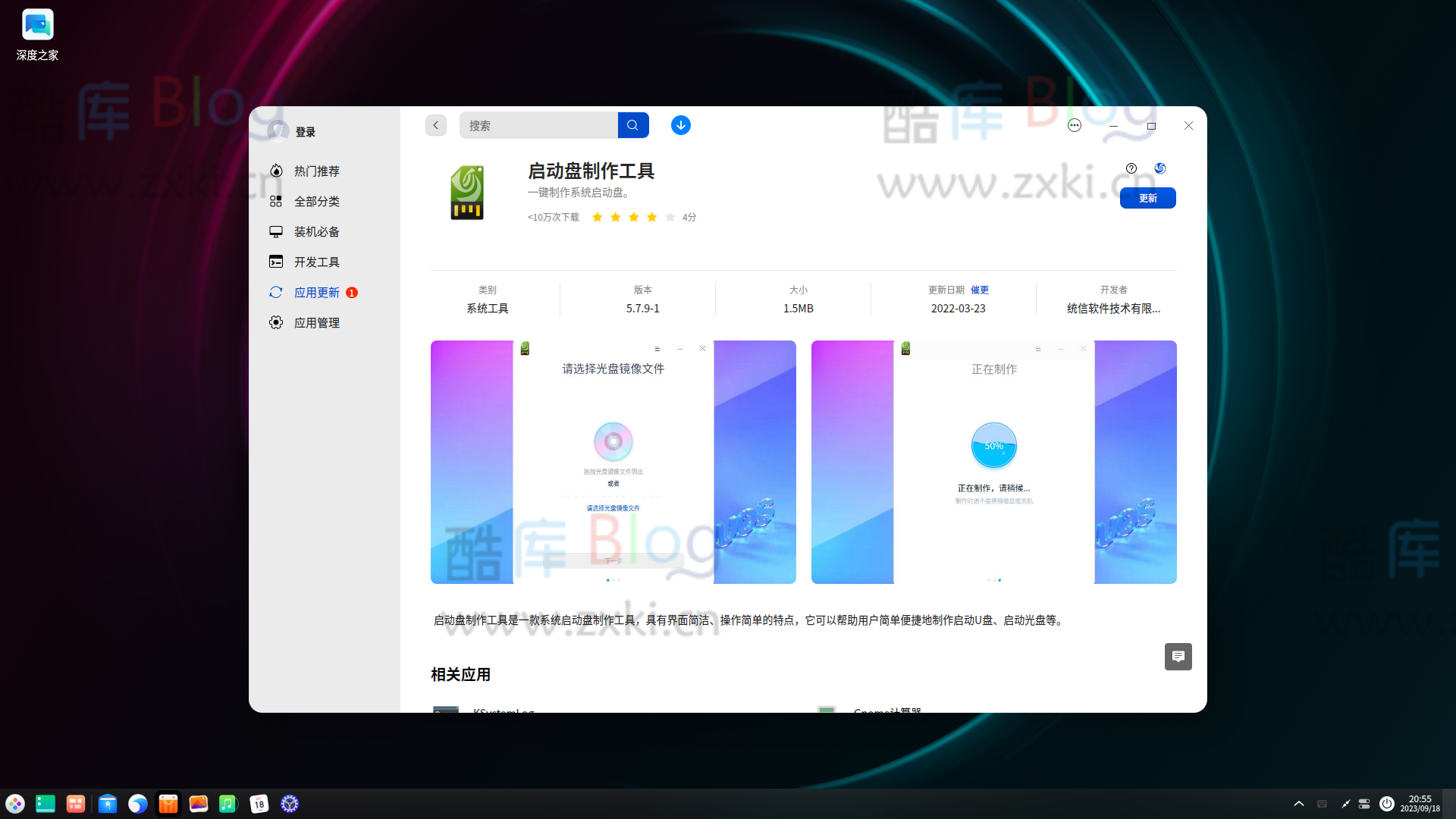Open the store's more options menu
The height and width of the screenshot is (819, 1456).
[x=1074, y=125]
